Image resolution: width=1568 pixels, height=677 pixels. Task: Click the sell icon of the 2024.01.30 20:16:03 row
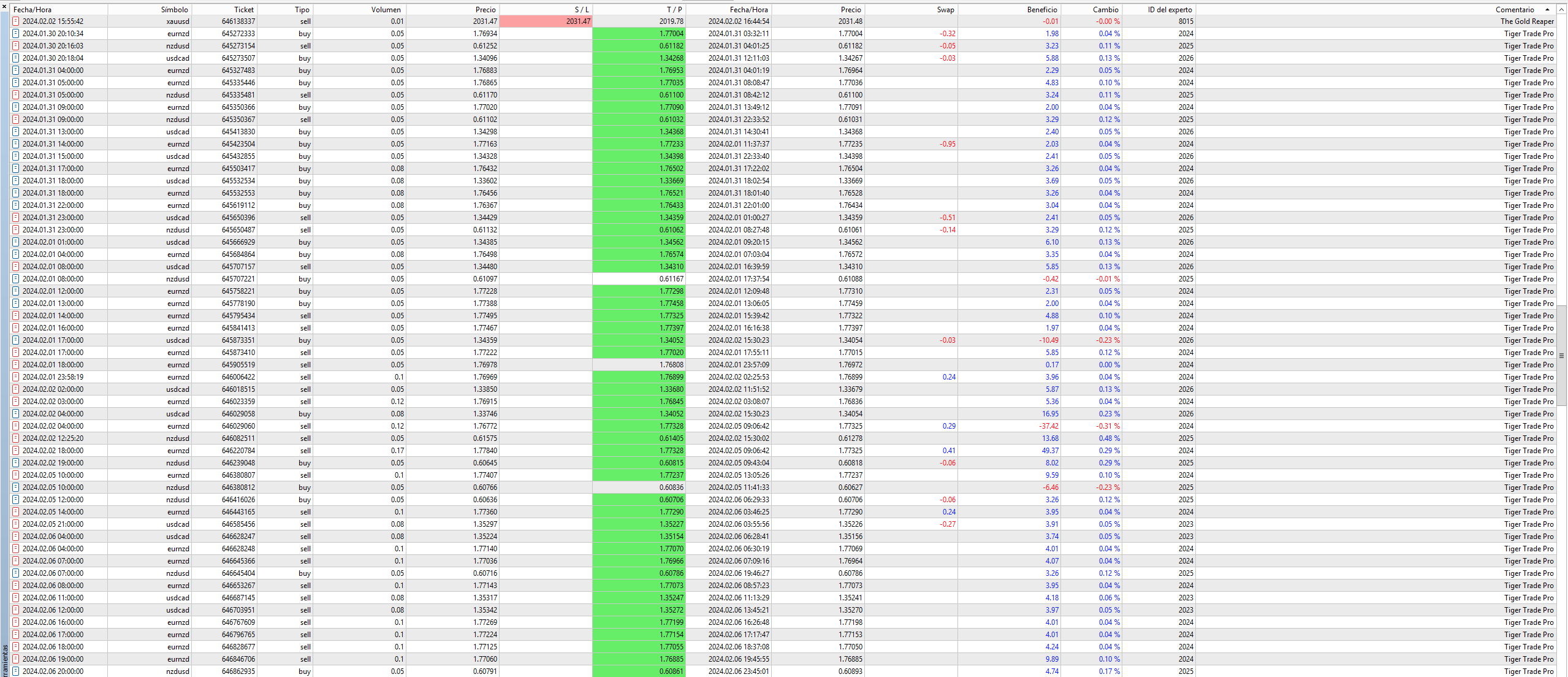(x=16, y=46)
